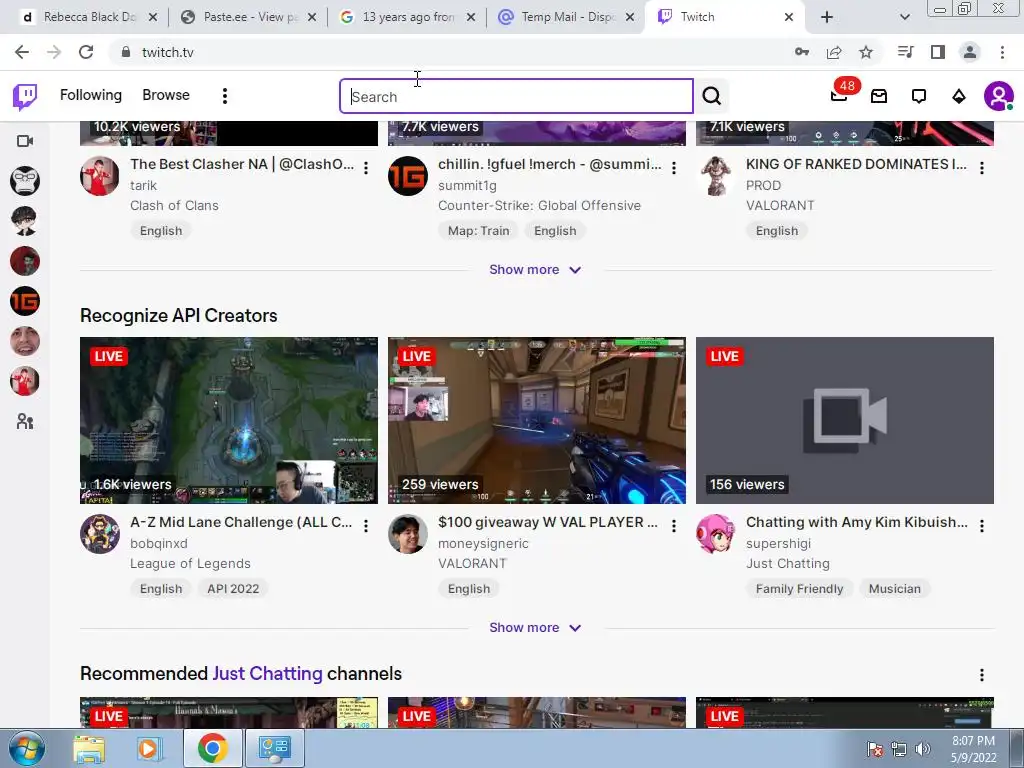
Task: Go back to the previous page
Action: coord(22,52)
